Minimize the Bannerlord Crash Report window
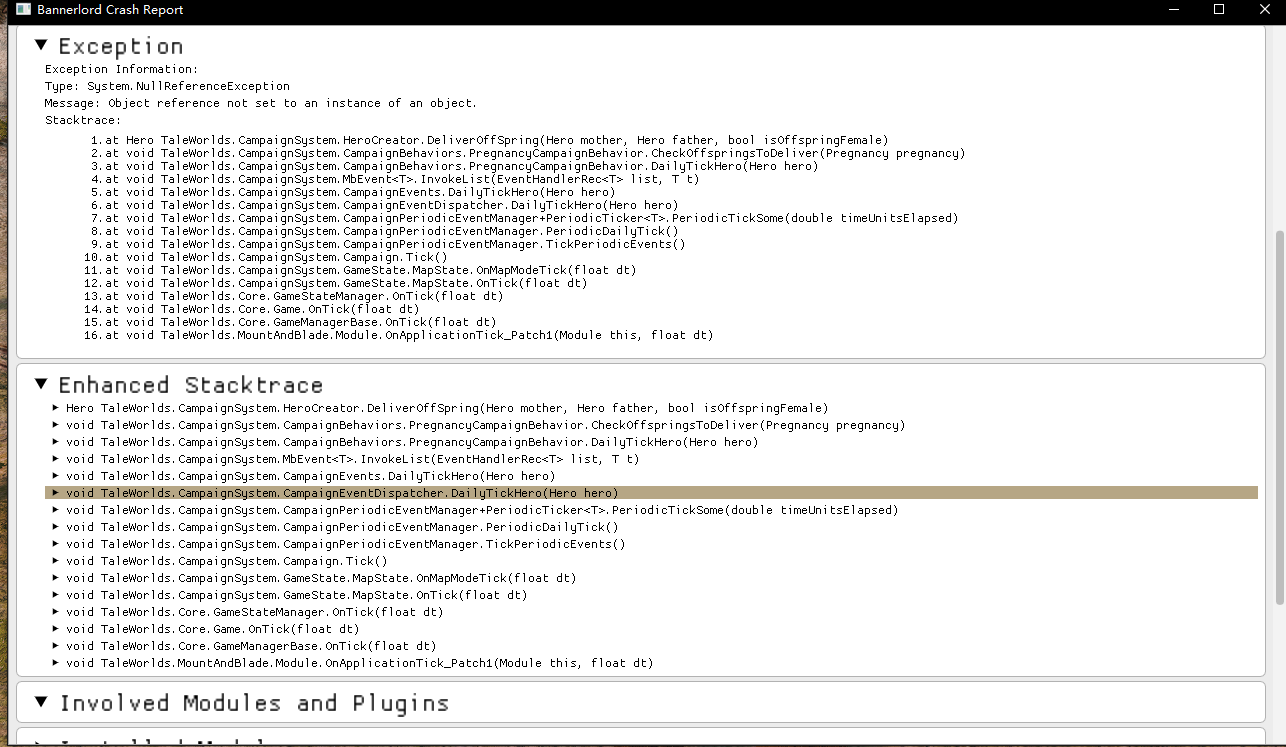Screen dimensions: 1286x747 pyautogui.click(x=1173, y=9)
